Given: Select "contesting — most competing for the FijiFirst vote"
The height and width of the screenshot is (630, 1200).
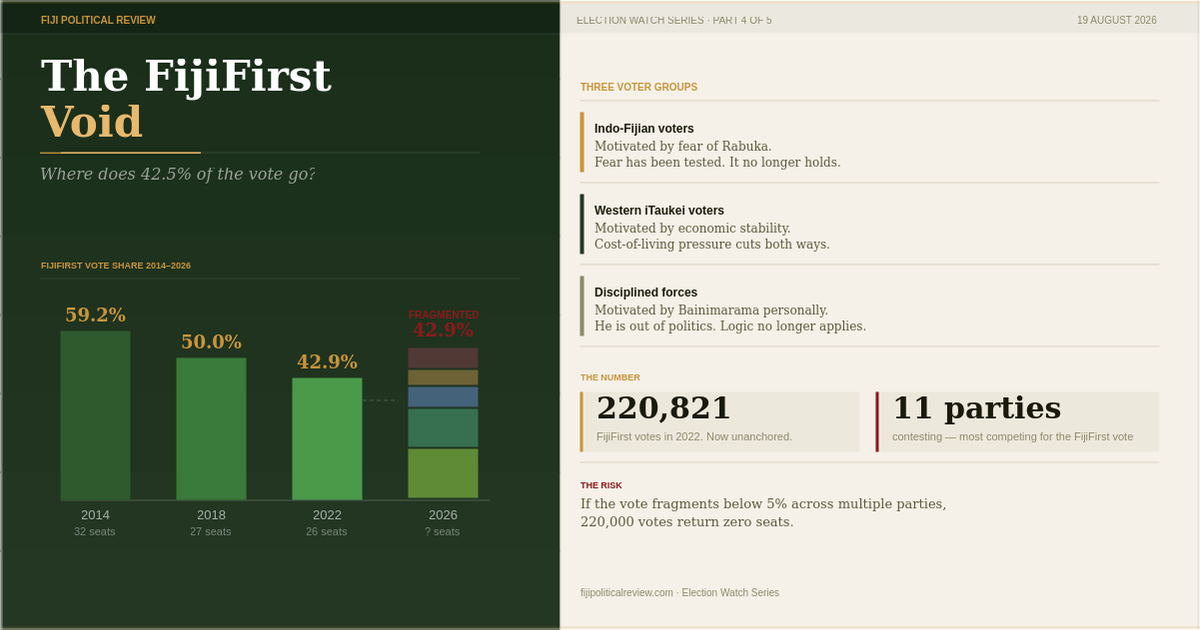Looking at the screenshot, I should point(1012,437).
